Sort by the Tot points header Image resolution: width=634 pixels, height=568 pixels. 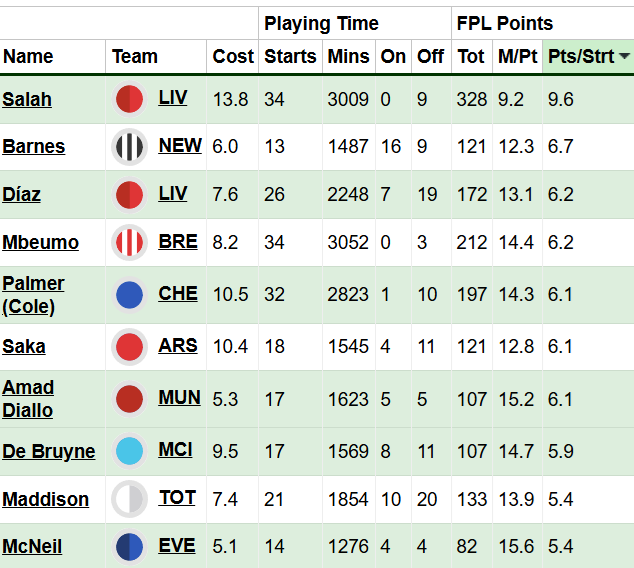tap(471, 57)
